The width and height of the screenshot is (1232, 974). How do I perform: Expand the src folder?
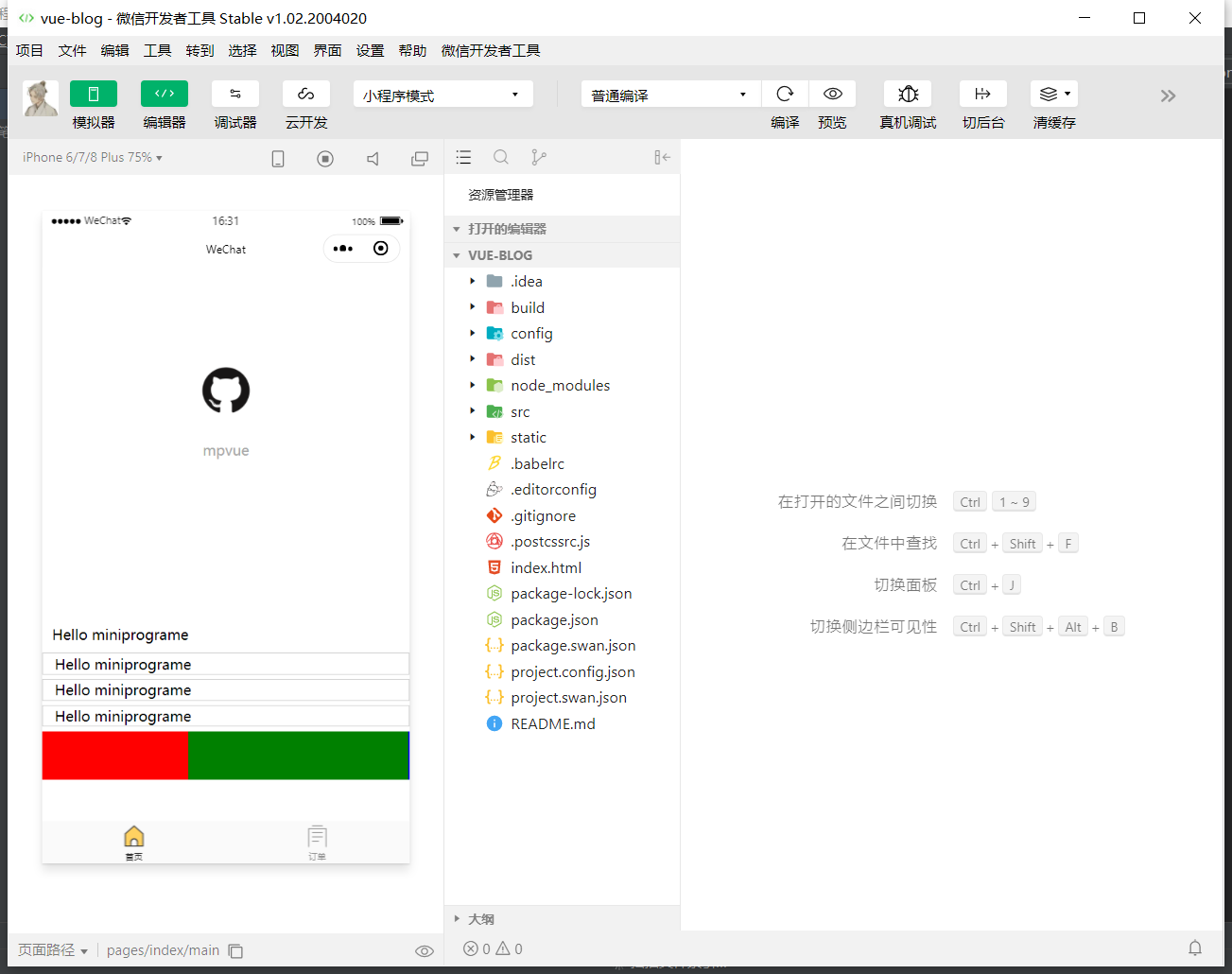pos(520,411)
